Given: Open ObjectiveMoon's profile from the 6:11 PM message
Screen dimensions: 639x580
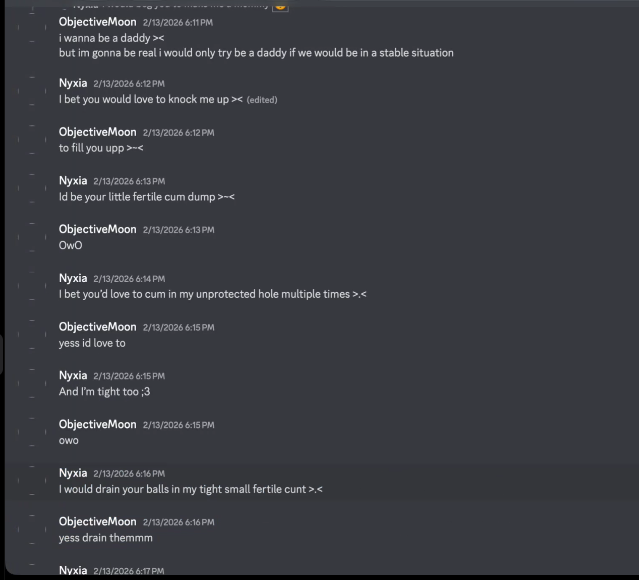Looking at the screenshot, I should pos(97,22).
